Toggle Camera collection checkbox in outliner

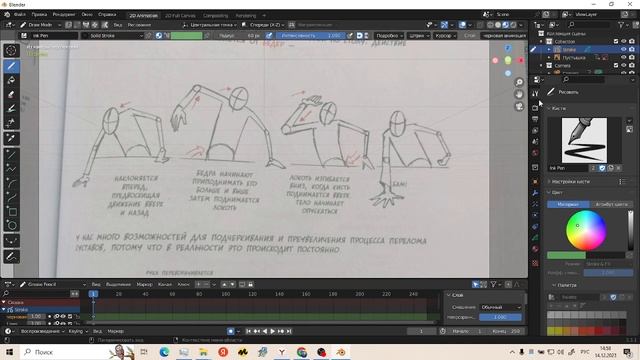click(616, 65)
